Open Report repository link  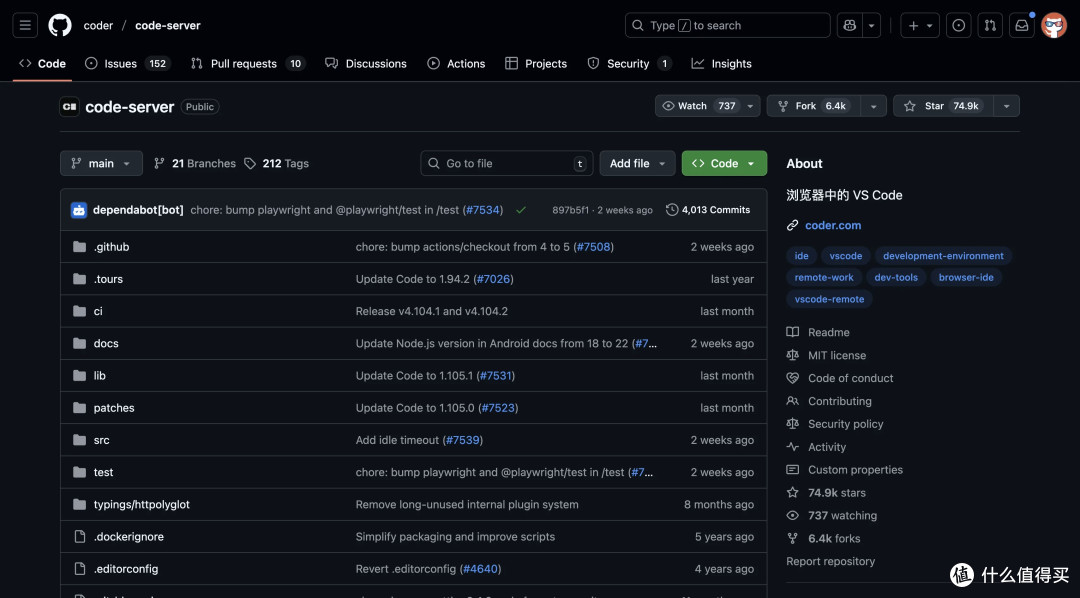point(831,561)
